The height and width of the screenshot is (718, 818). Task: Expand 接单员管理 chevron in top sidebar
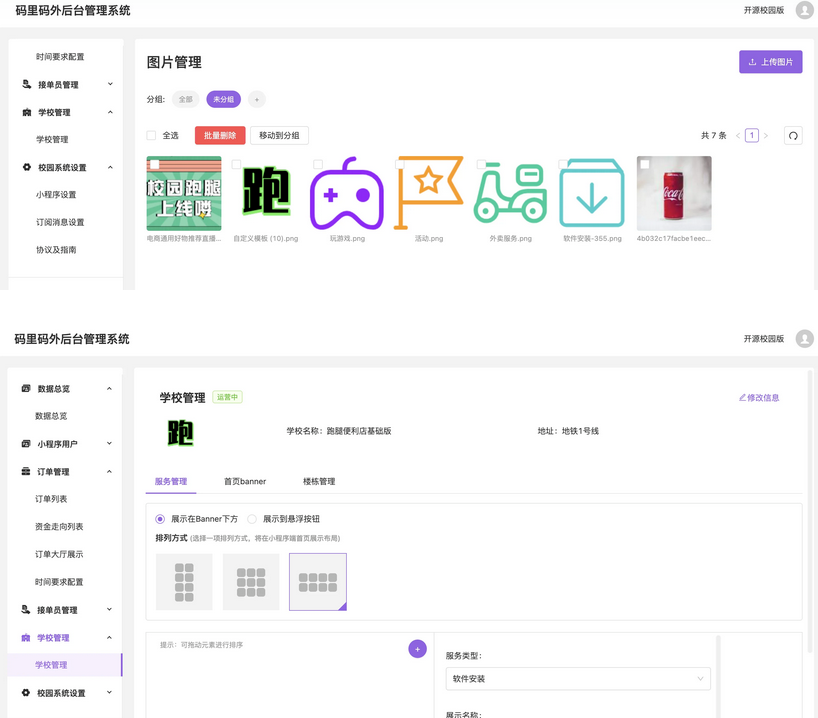(110, 84)
